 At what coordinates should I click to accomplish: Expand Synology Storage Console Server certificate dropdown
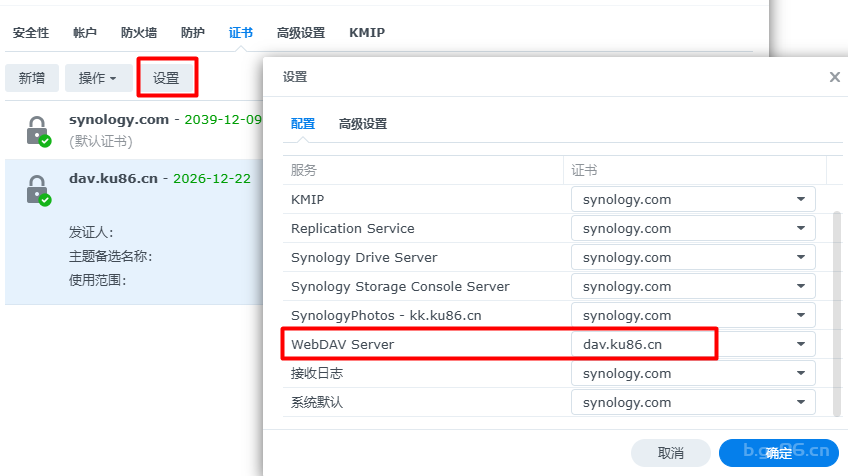point(693,287)
